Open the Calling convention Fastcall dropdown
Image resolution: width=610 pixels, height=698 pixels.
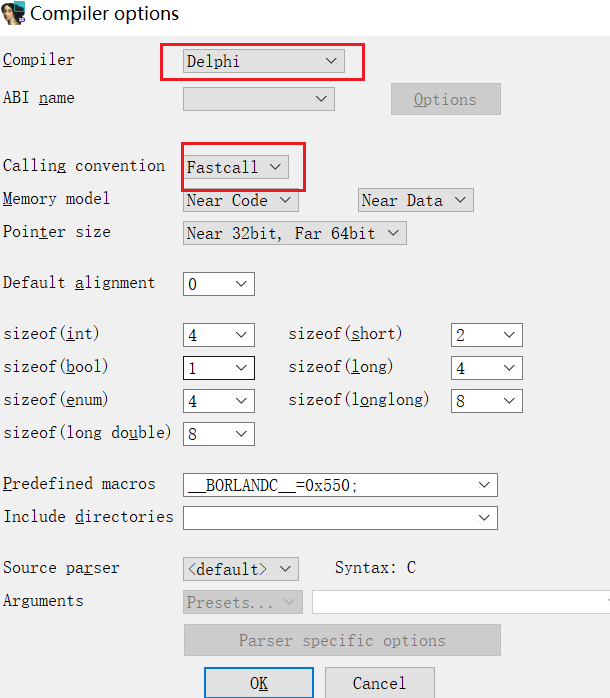(237, 167)
